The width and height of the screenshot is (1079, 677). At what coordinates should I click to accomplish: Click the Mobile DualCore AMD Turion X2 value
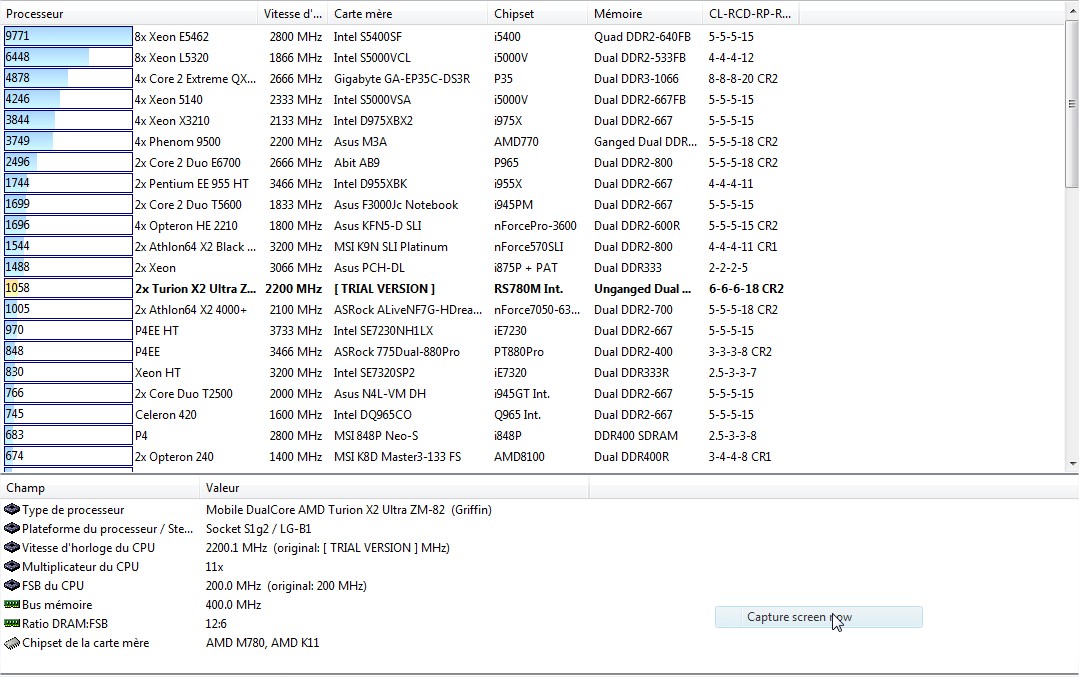point(349,510)
